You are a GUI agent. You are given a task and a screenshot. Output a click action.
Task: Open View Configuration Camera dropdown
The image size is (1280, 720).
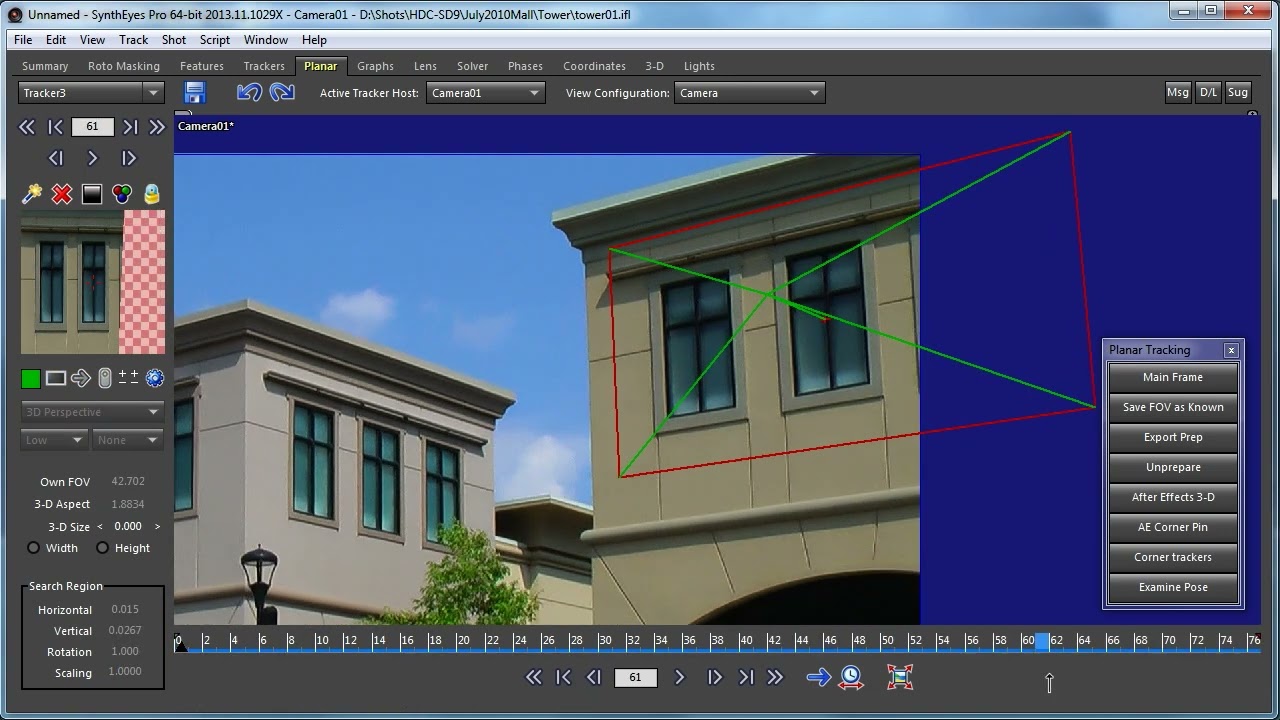tap(749, 93)
